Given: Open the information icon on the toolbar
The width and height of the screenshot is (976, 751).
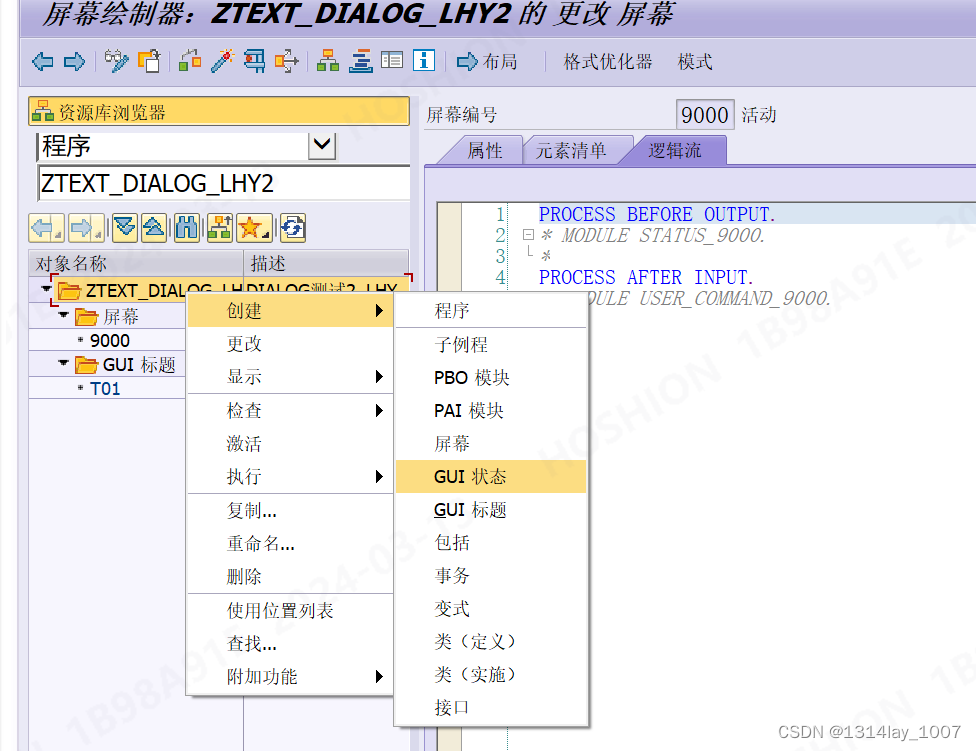Looking at the screenshot, I should click(x=423, y=61).
